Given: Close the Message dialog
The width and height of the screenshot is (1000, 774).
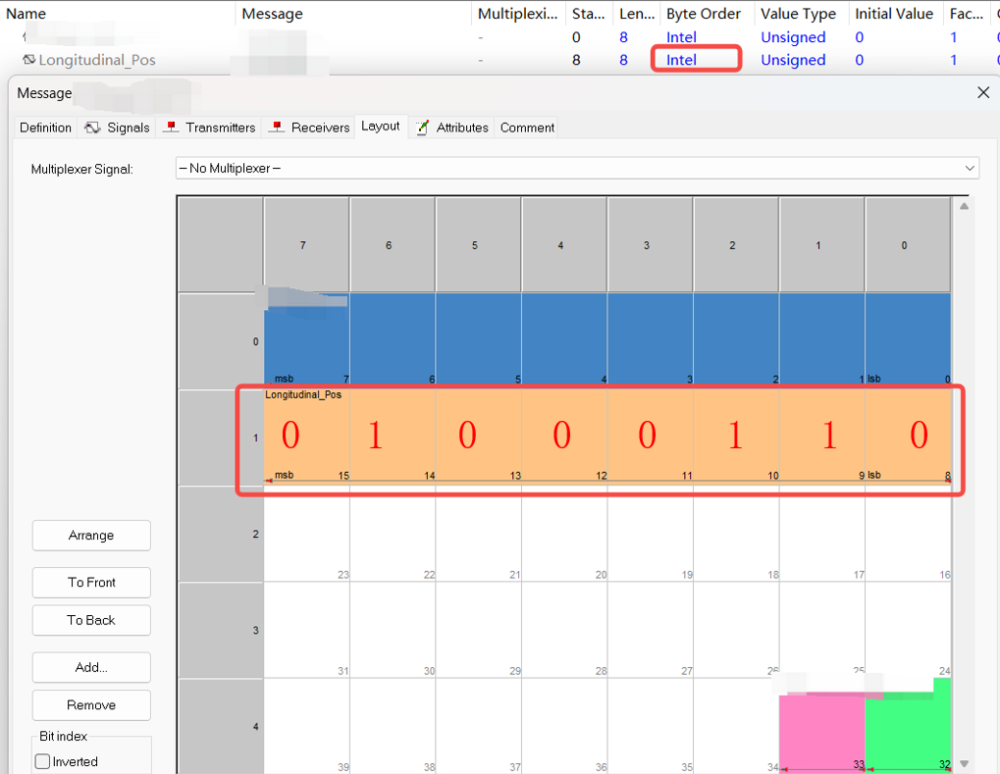Looking at the screenshot, I should point(982,93).
